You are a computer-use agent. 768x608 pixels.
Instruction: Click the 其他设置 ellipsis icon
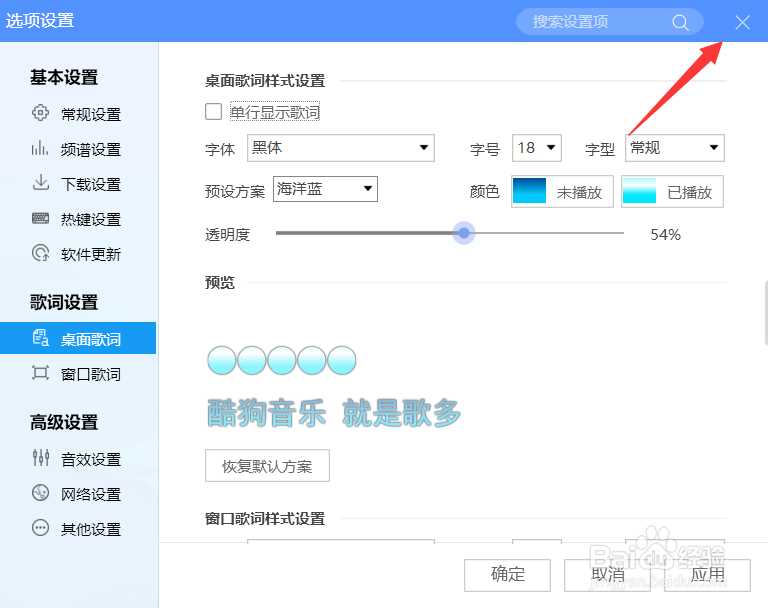[x=40, y=528]
